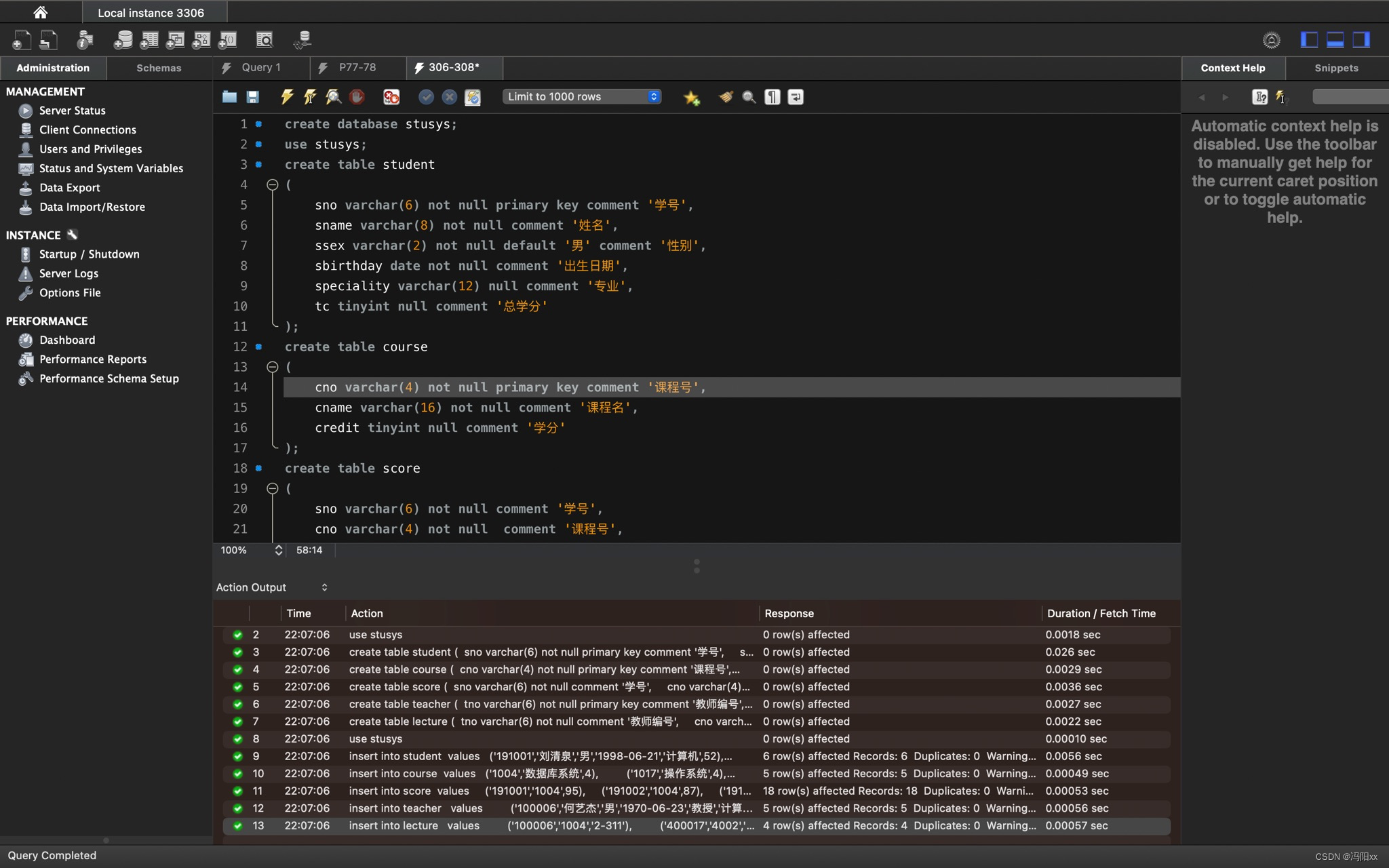Open Users and Privileges

(x=90, y=149)
